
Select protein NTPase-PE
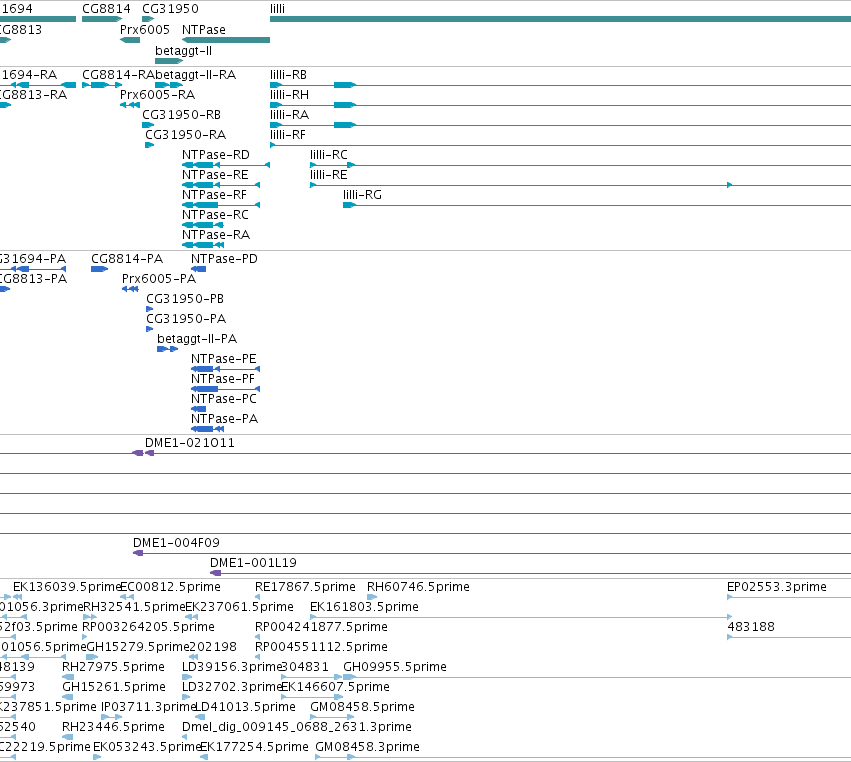[224, 359]
